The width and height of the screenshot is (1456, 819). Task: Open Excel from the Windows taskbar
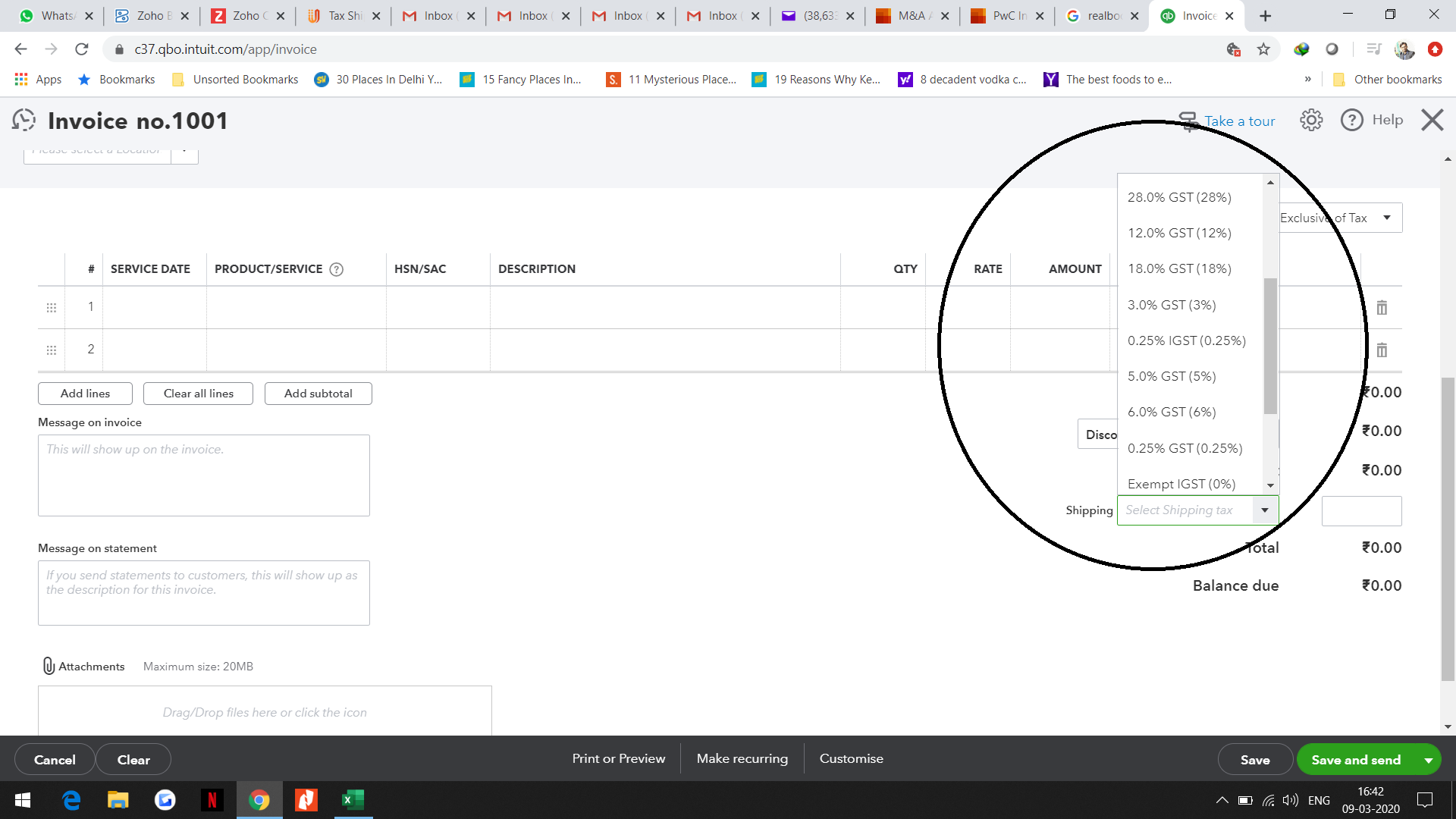[x=353, y=800]
